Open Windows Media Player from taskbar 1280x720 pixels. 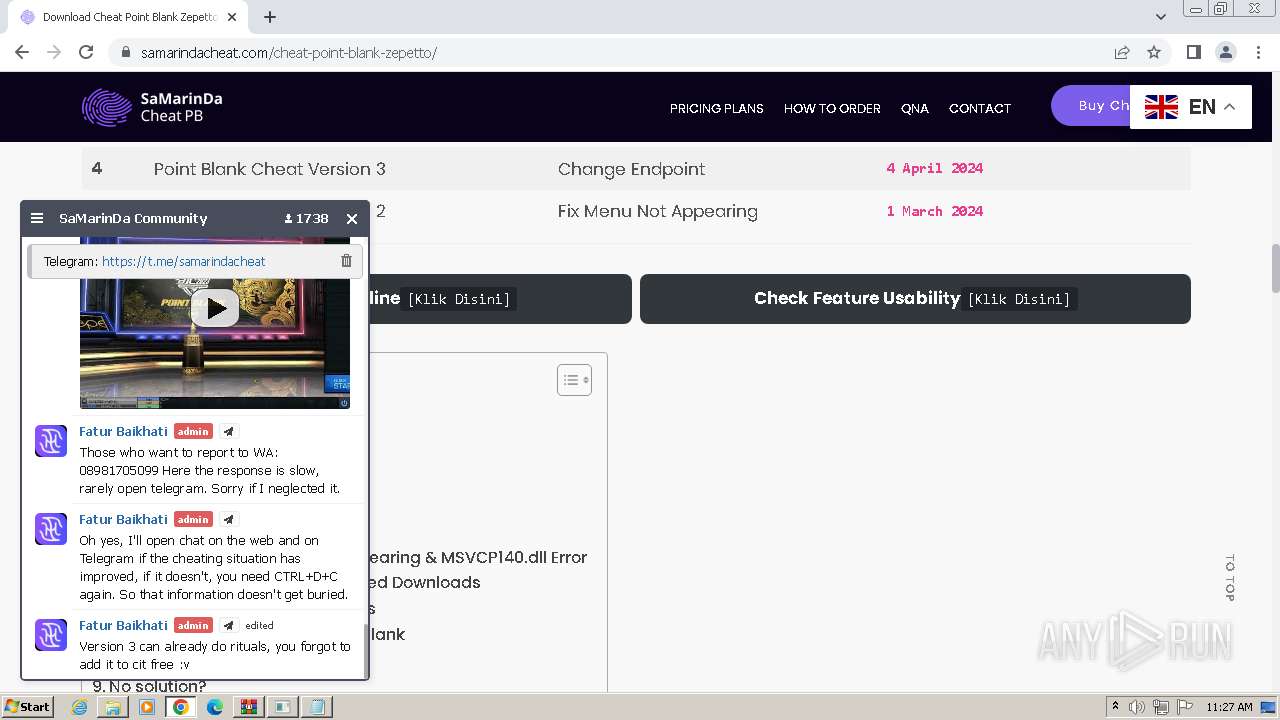click(x=147, y=707)
